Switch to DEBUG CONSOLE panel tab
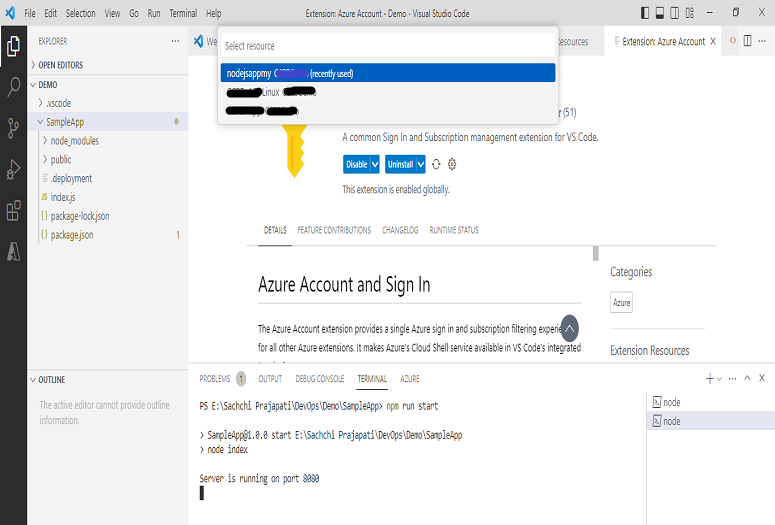The height and width of the screenshot is (525, 775). (x=319, y=379)
